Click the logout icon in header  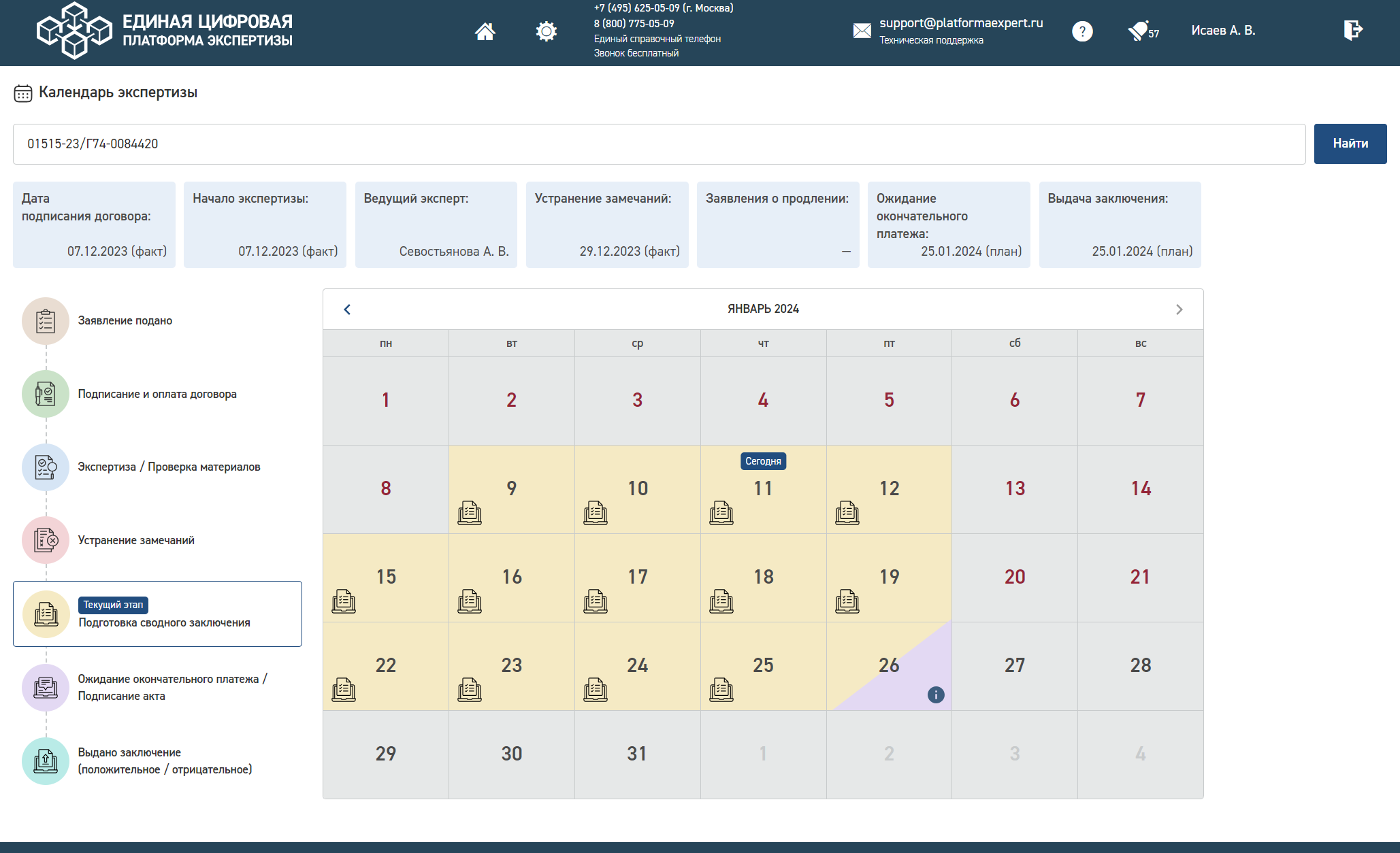[x=1353, y=30]
